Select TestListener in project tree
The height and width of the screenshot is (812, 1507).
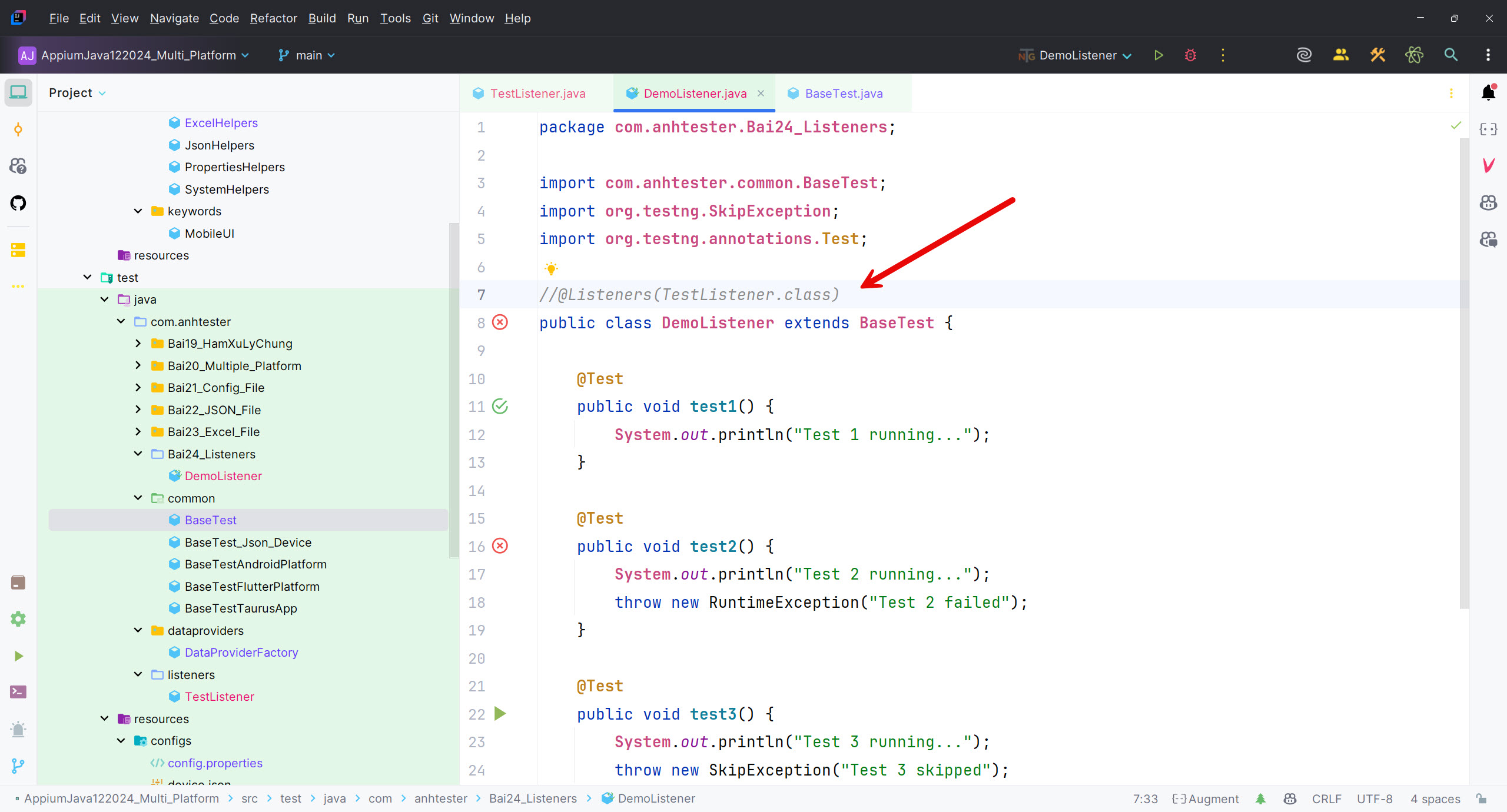tap(219, 697)
